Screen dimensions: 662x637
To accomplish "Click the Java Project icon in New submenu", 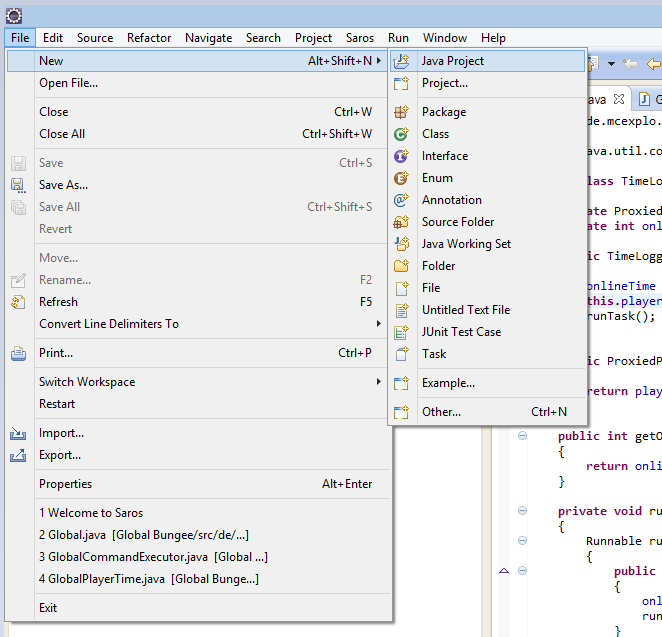I will pos(402,61).
